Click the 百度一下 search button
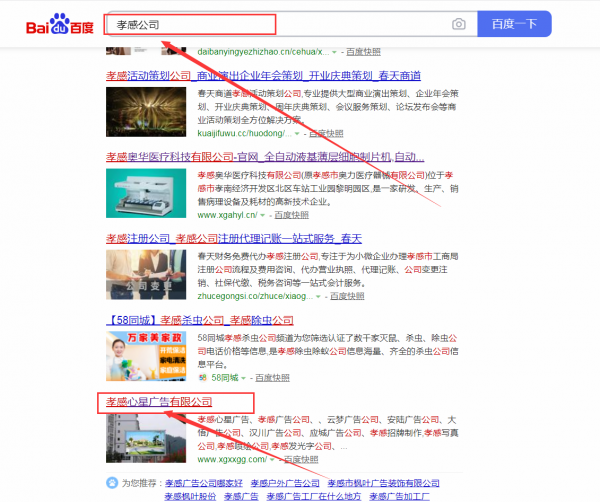 [x=515, y=24]
